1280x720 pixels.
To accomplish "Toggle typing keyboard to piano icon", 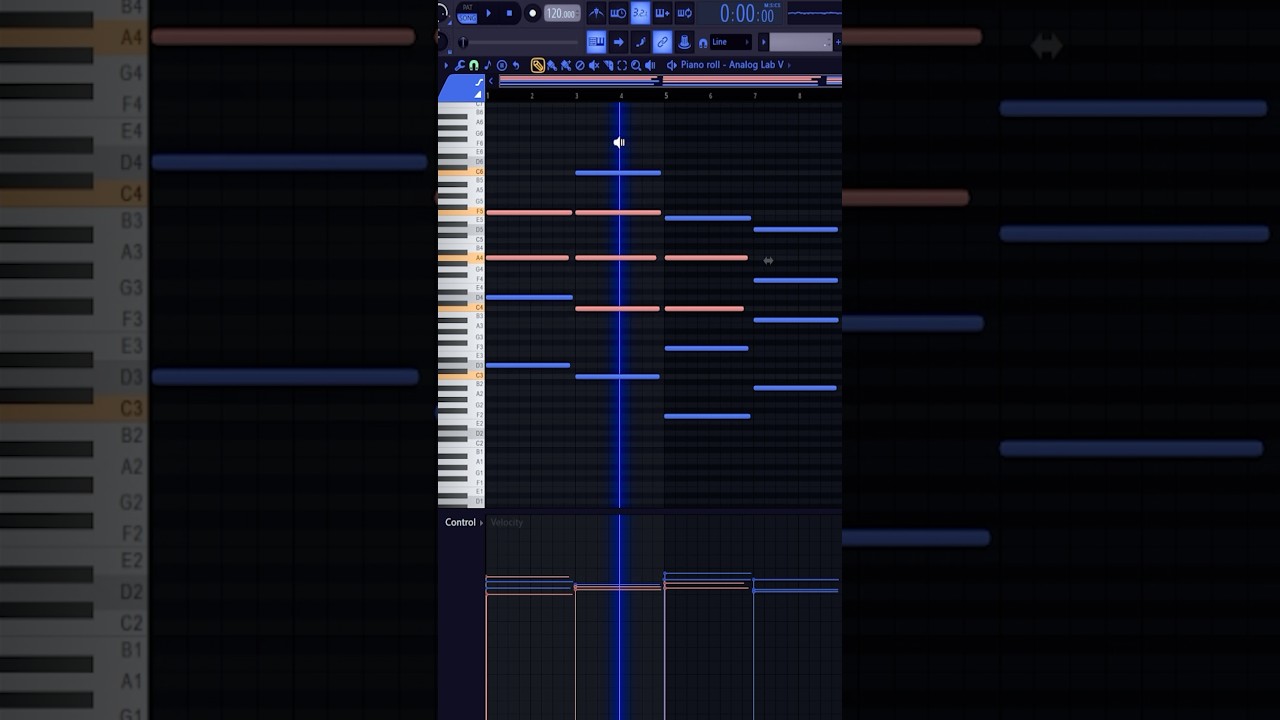I will coord(596,42).
